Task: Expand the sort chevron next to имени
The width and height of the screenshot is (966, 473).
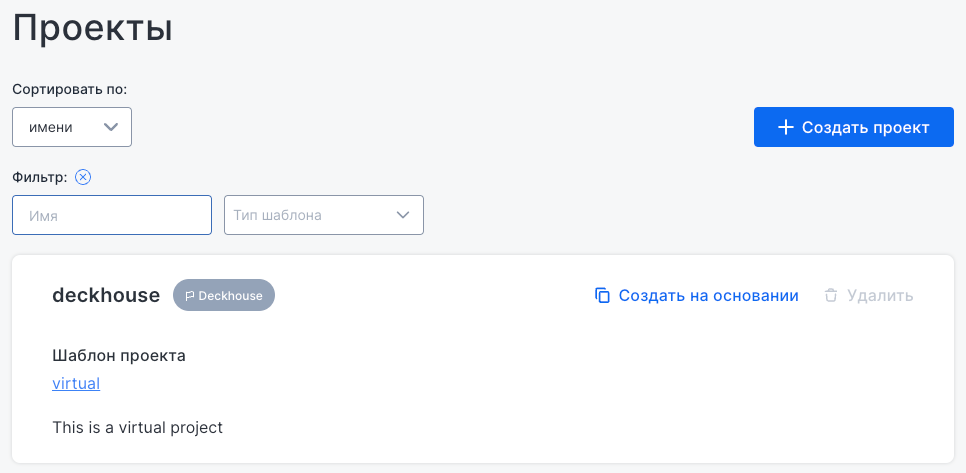Action: (x=111, y=127)
